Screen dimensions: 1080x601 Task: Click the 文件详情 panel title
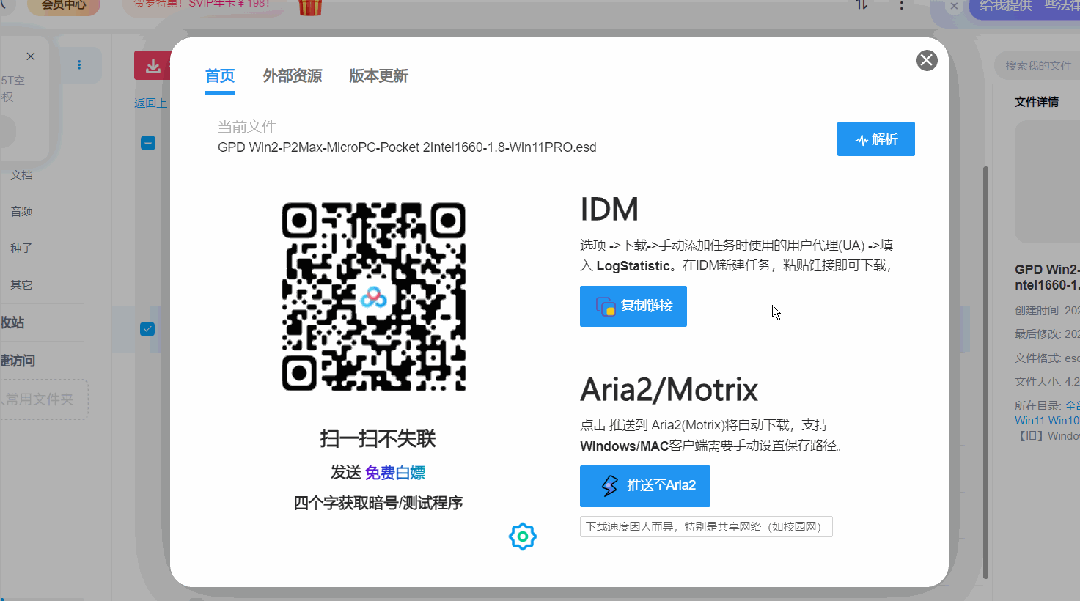coord(1037,102)
